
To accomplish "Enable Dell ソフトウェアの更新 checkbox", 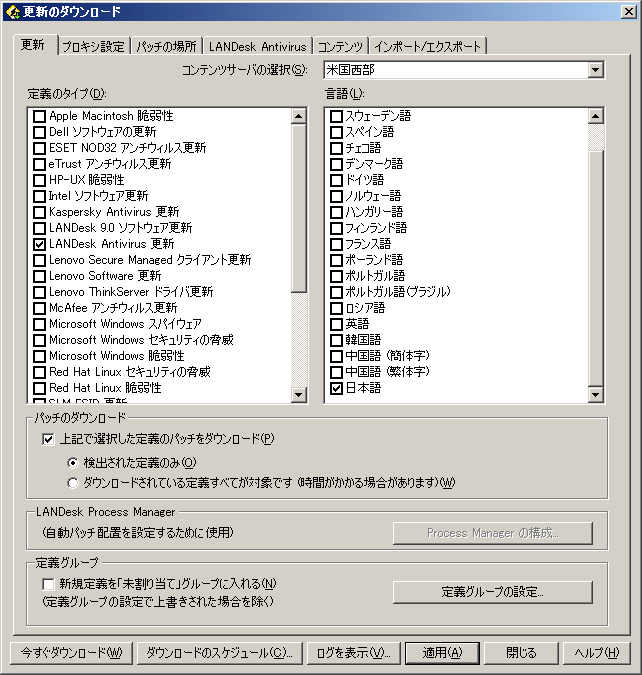I will click(39, 132).
